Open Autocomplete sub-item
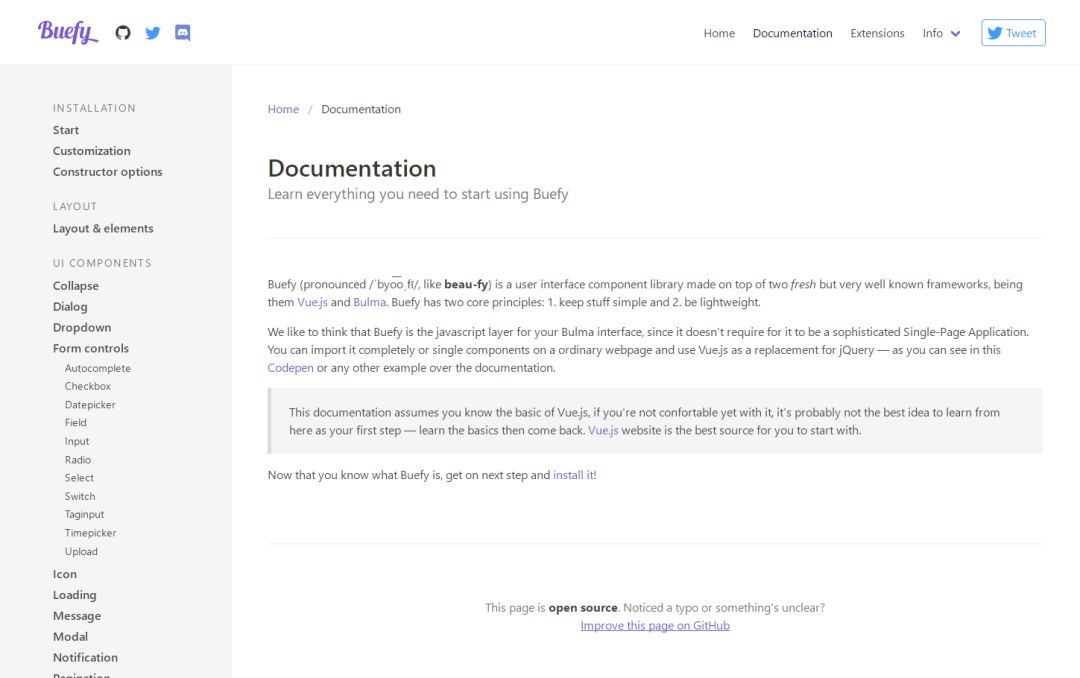The width and height of the screenshot is (1080, 678). pos(98,368)
